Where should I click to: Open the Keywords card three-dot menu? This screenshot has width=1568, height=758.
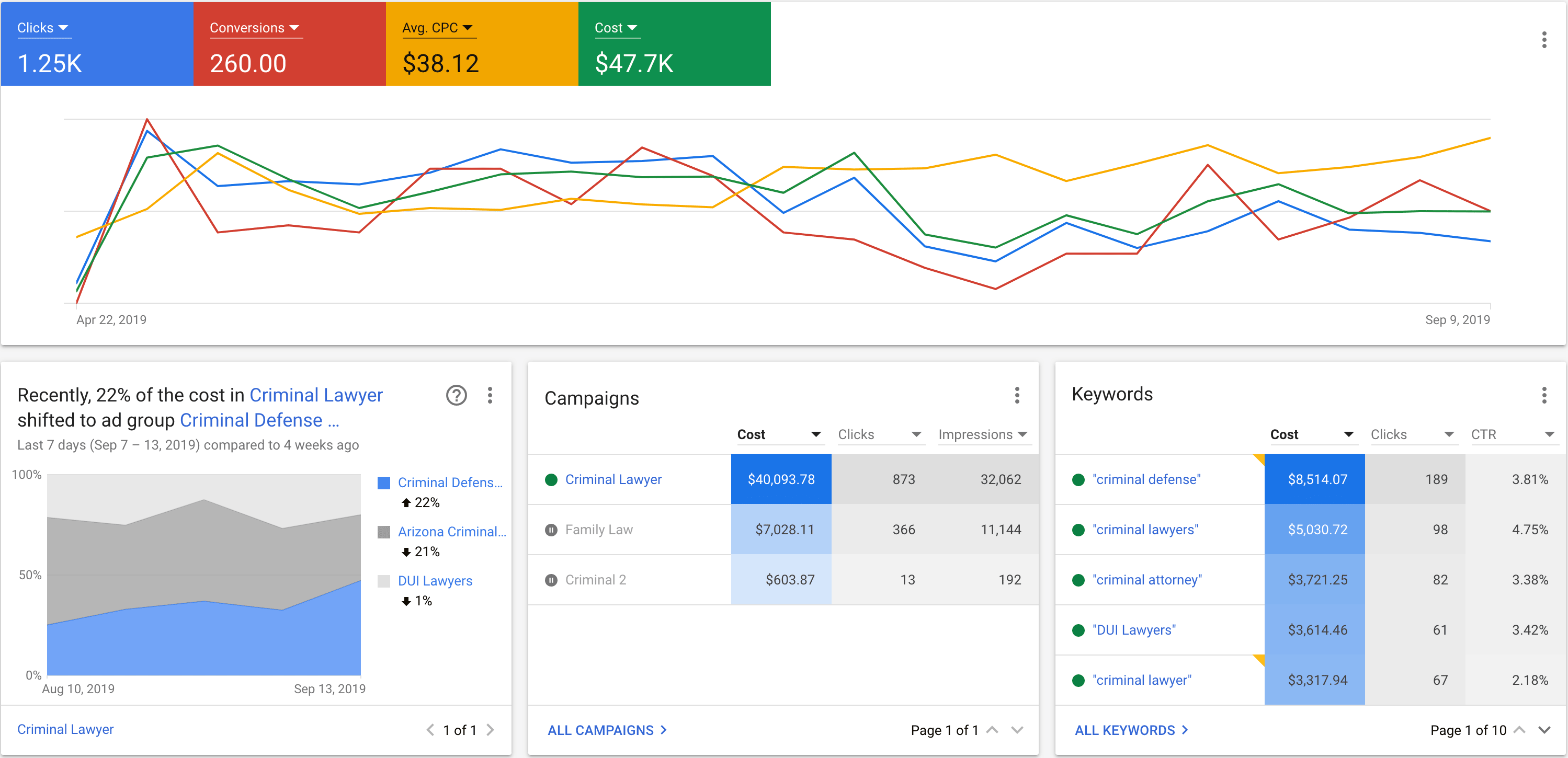coord(1543,395)
